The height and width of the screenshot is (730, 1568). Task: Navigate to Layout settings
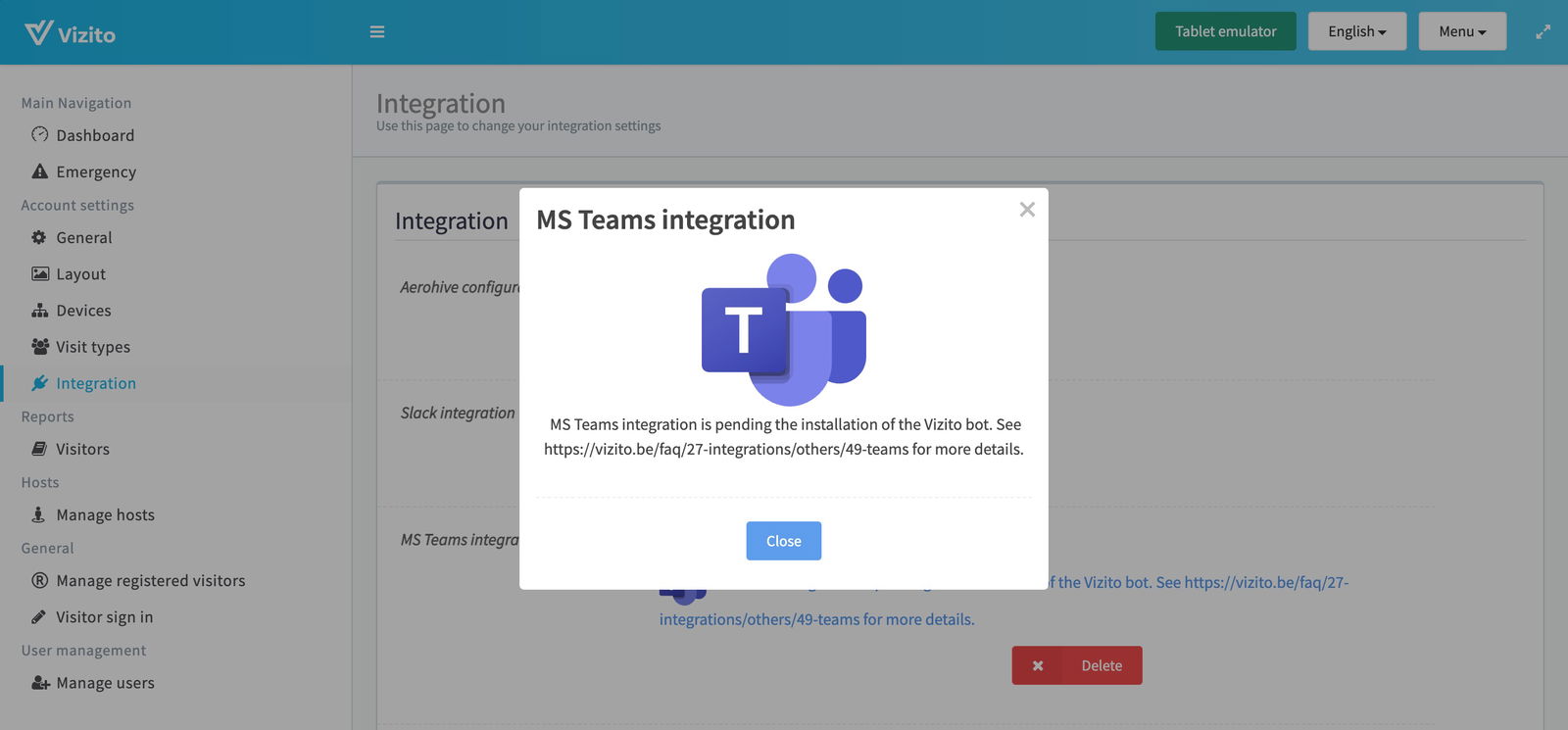click(80, 274)
